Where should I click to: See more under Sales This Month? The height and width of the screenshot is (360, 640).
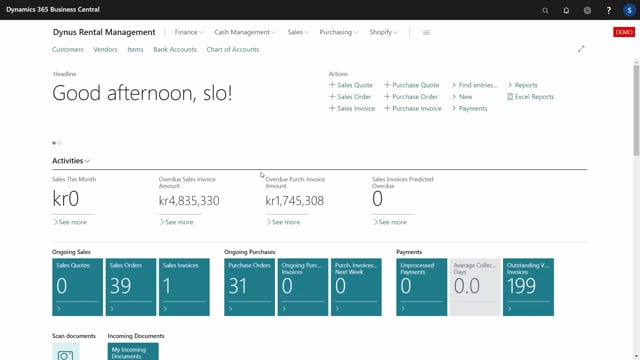pos(70,222)
